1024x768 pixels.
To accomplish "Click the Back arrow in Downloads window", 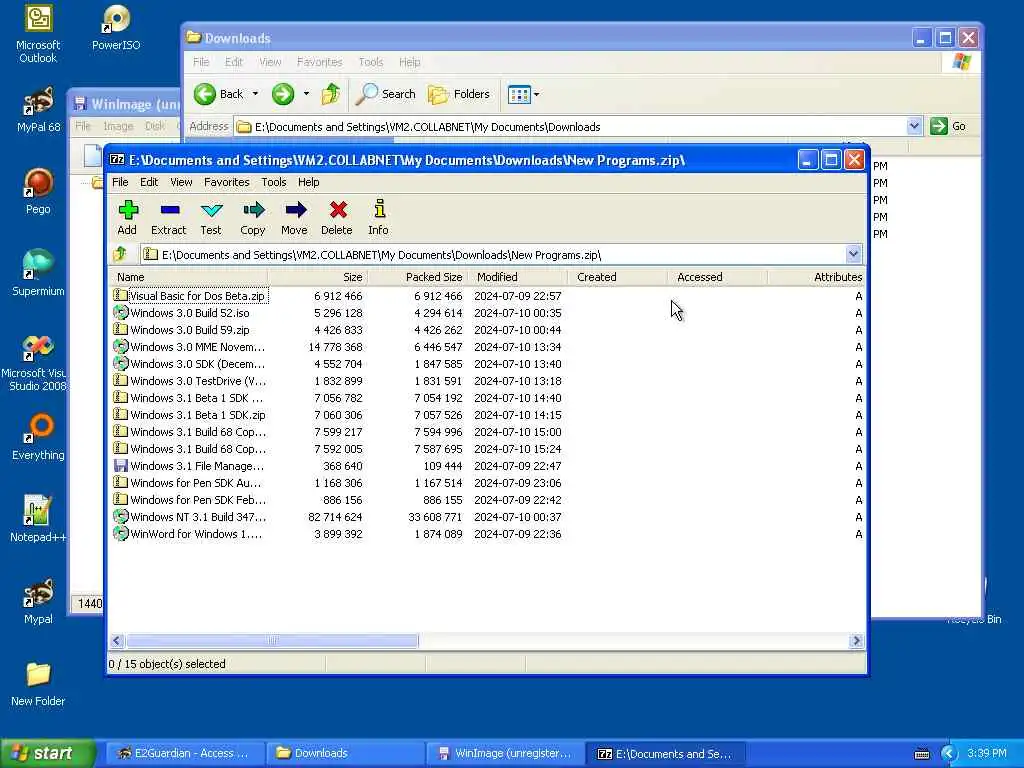I will point(219,94).
